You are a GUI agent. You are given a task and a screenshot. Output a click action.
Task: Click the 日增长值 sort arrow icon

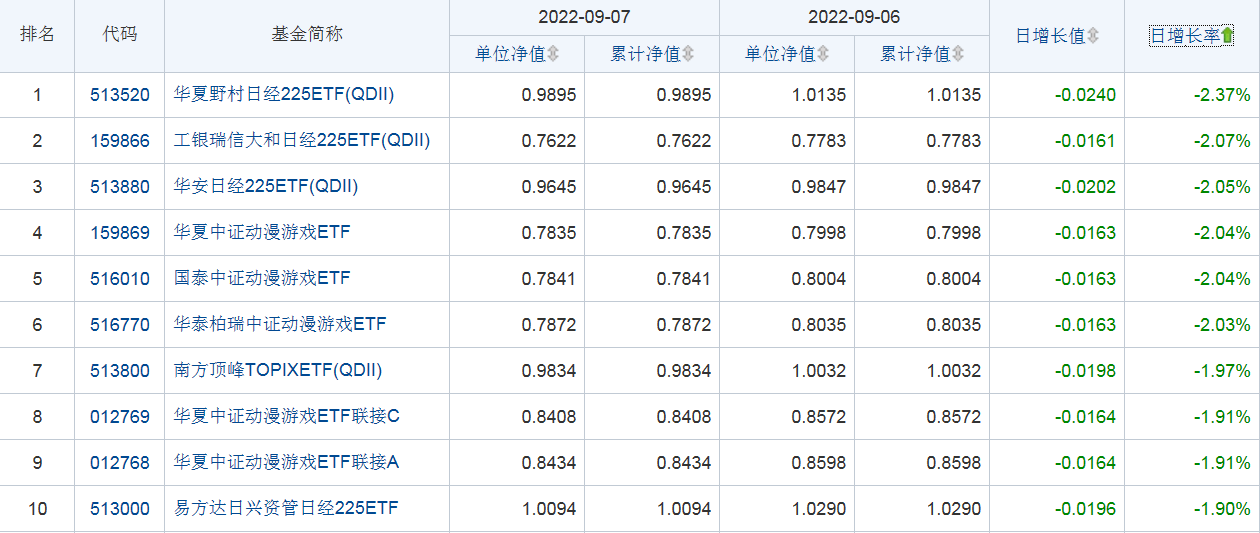[1093, 36]
